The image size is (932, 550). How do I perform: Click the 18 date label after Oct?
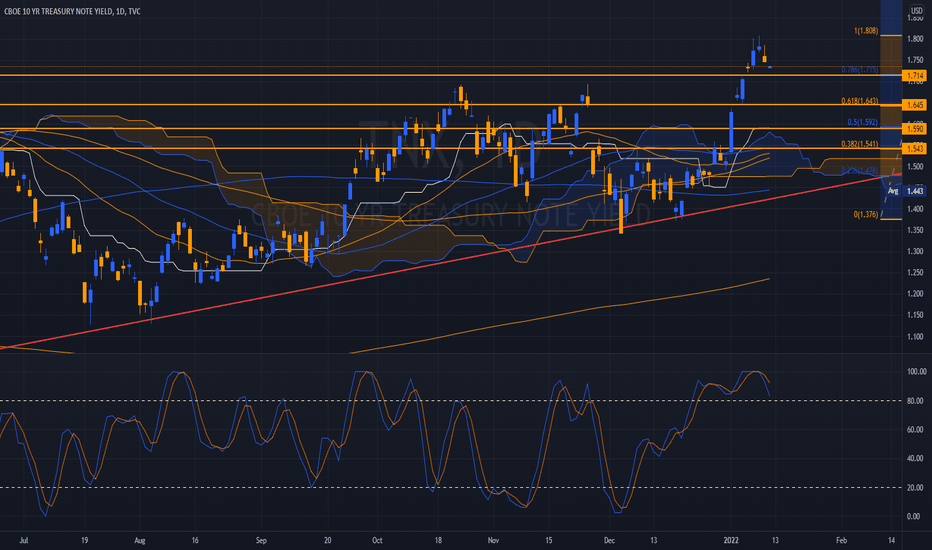point(438,540)
